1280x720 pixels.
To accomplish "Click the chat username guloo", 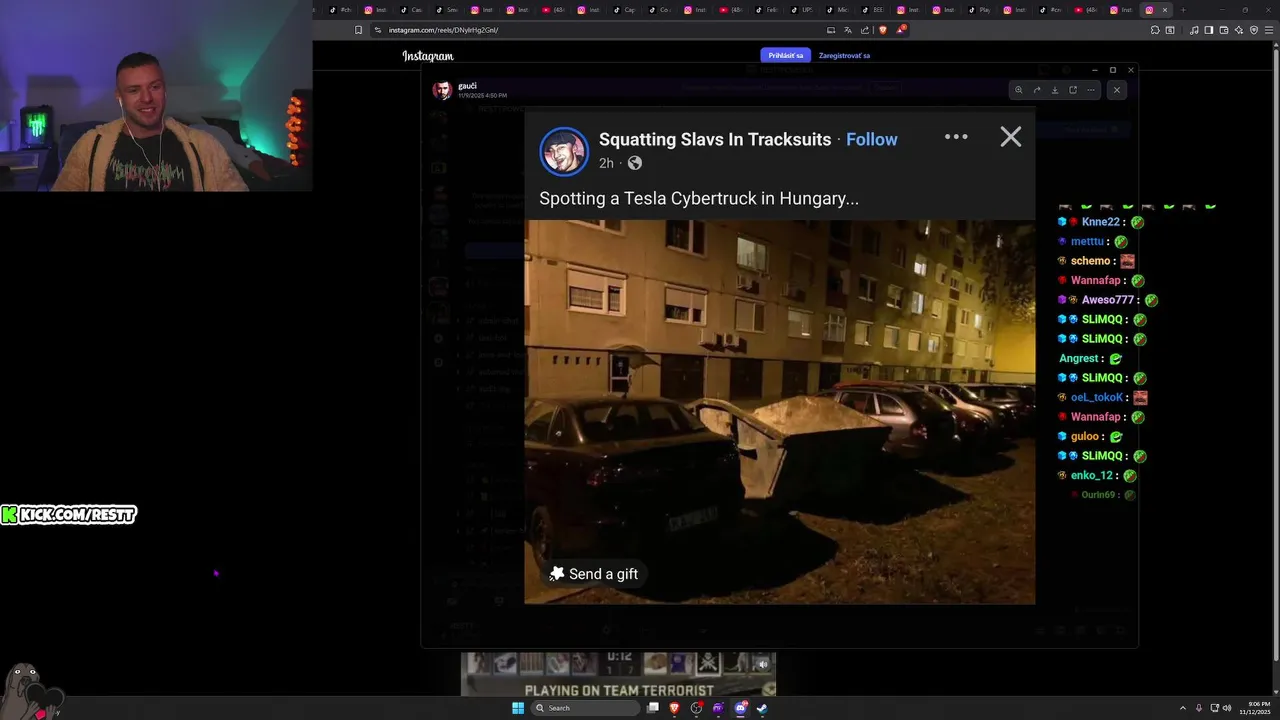I will (x=1085, y=436).
